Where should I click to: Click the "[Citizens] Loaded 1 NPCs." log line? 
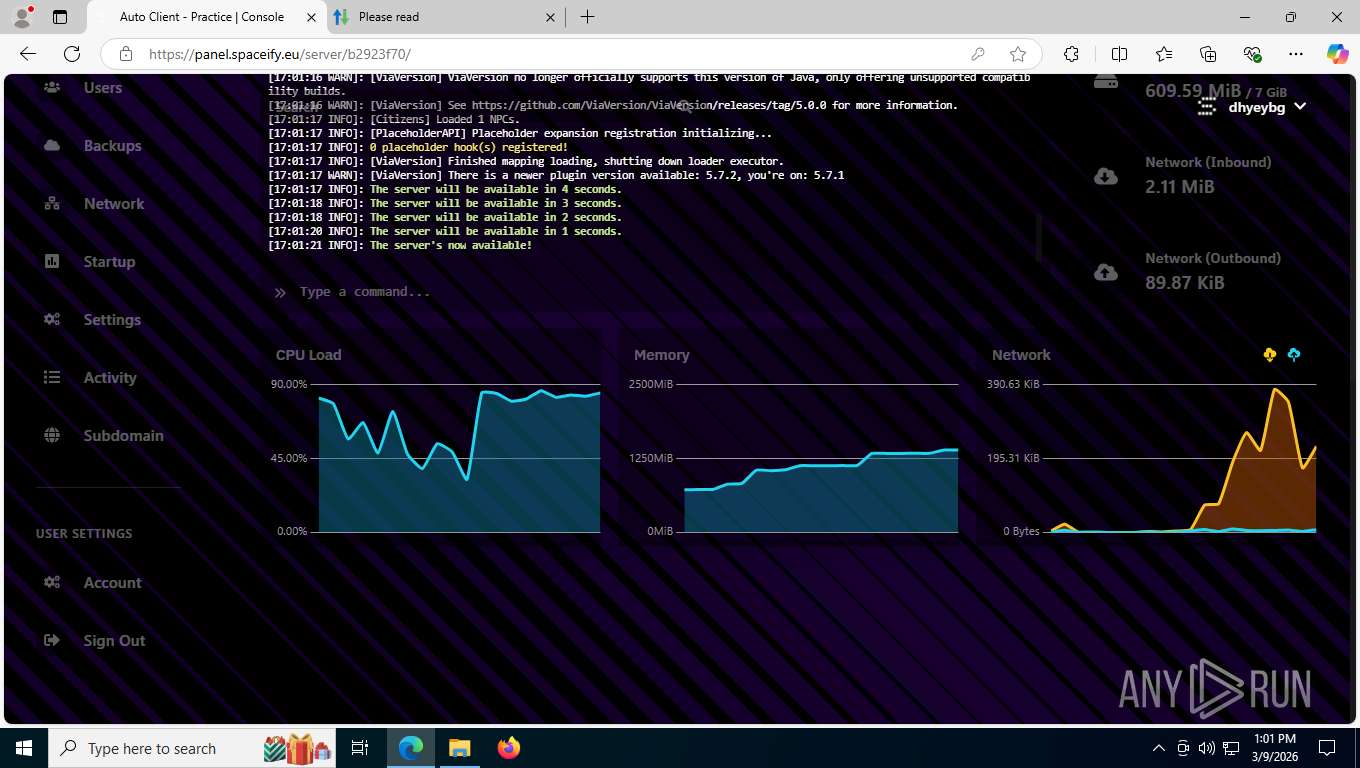coord(394,119)
